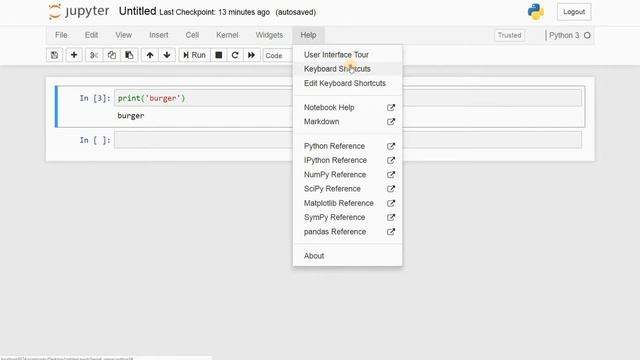
Task: Open IPython Reference
Action: click(347, 160)
